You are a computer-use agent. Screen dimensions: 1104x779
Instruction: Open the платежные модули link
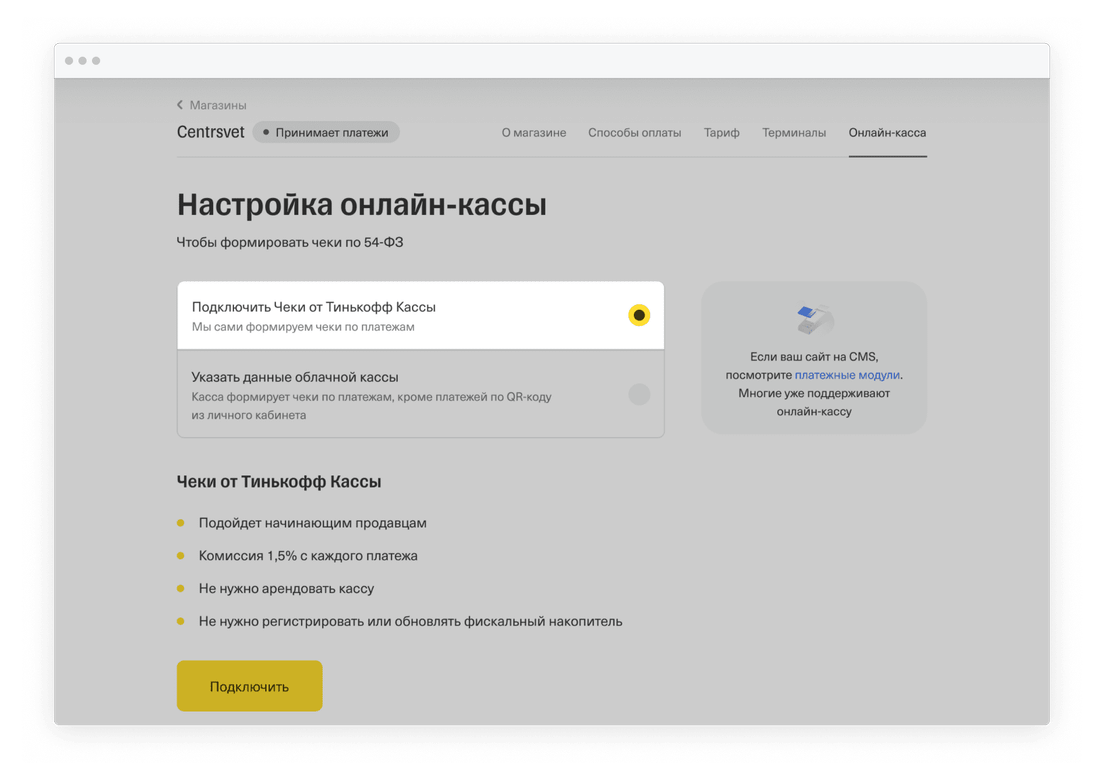pos(847,375)
